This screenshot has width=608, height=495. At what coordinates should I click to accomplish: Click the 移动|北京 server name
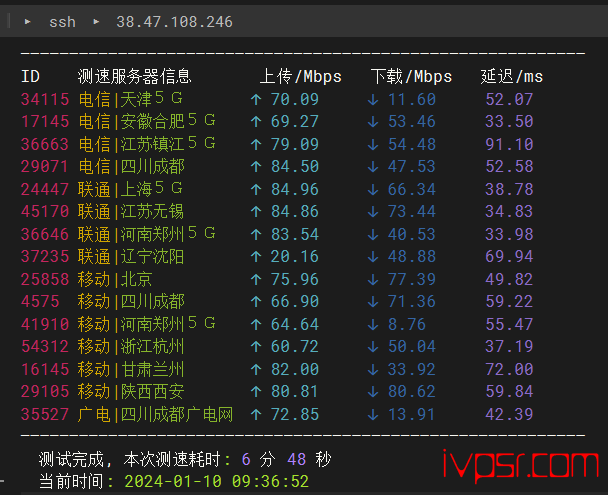pos(115,279)
